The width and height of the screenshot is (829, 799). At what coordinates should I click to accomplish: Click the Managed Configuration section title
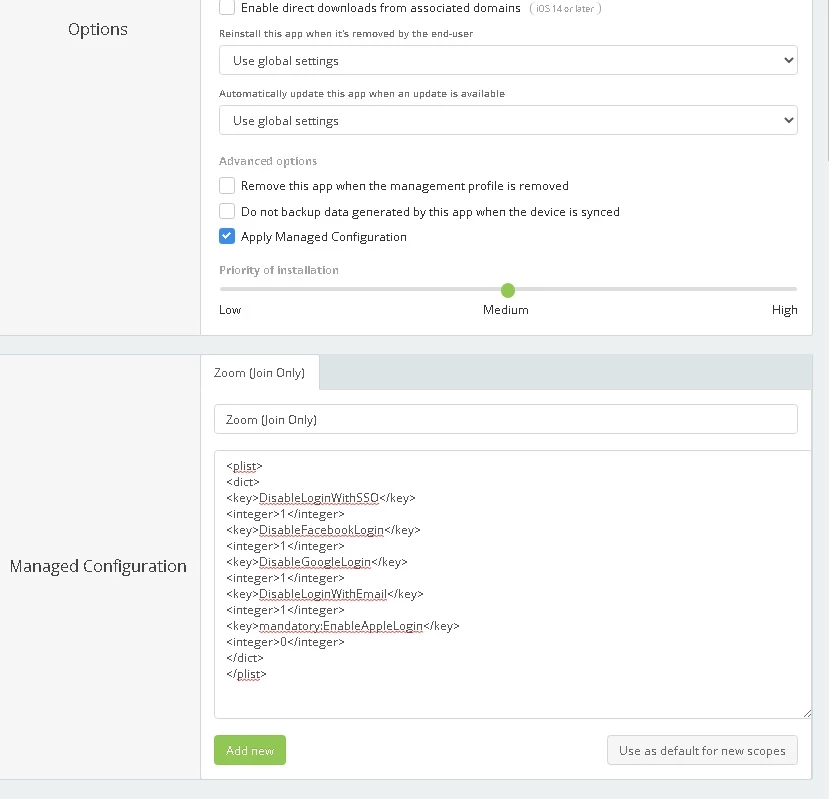coord(98,566)
